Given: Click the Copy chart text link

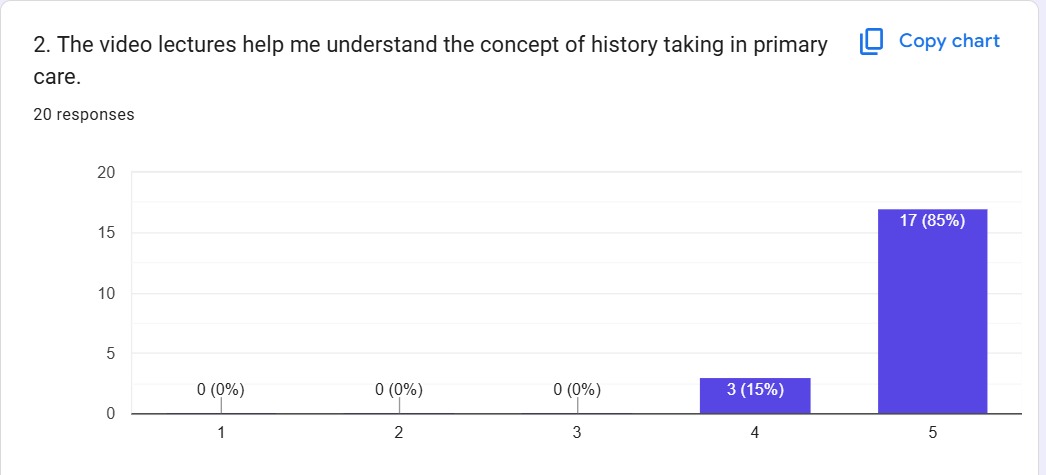Looking at the screenshot, I should [x=949, y=41].
